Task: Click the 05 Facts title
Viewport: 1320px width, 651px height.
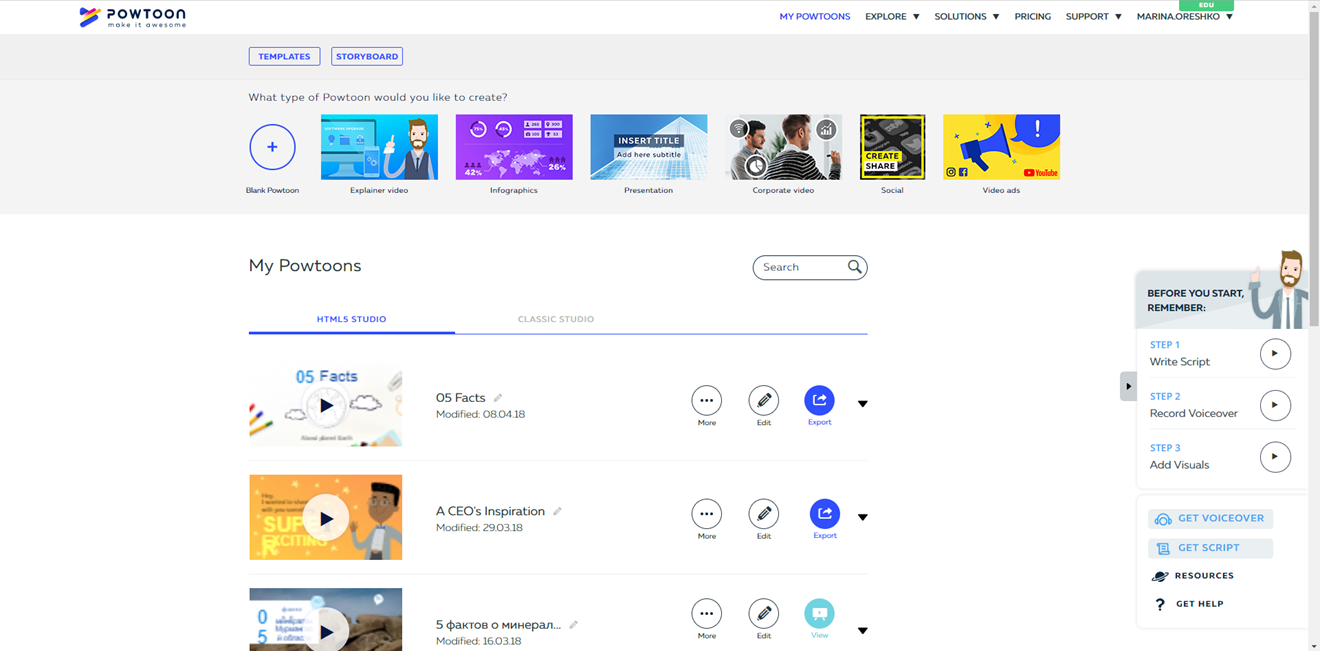Action: (460, 398)
